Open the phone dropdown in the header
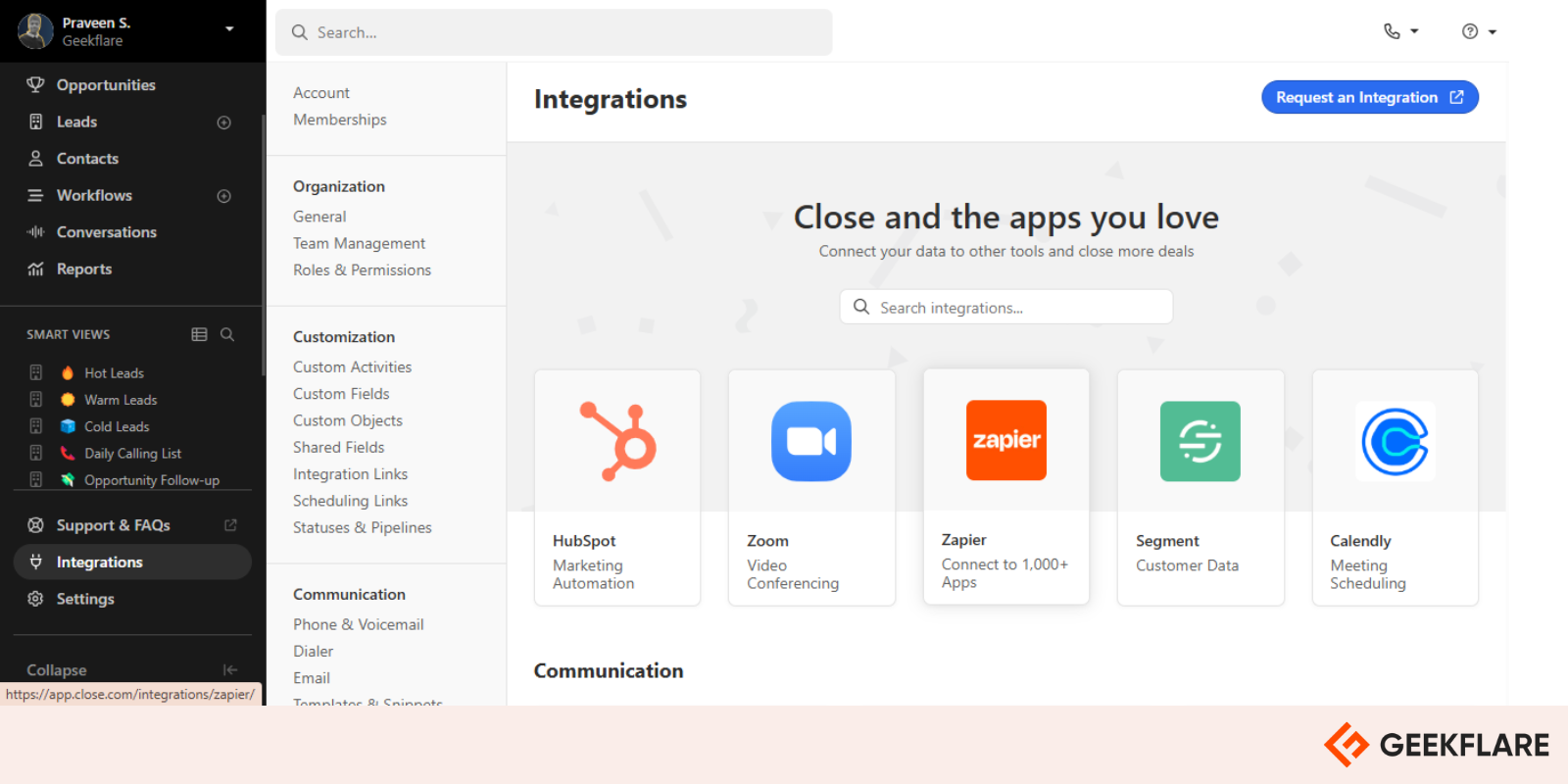 (x=1400, y=31)
